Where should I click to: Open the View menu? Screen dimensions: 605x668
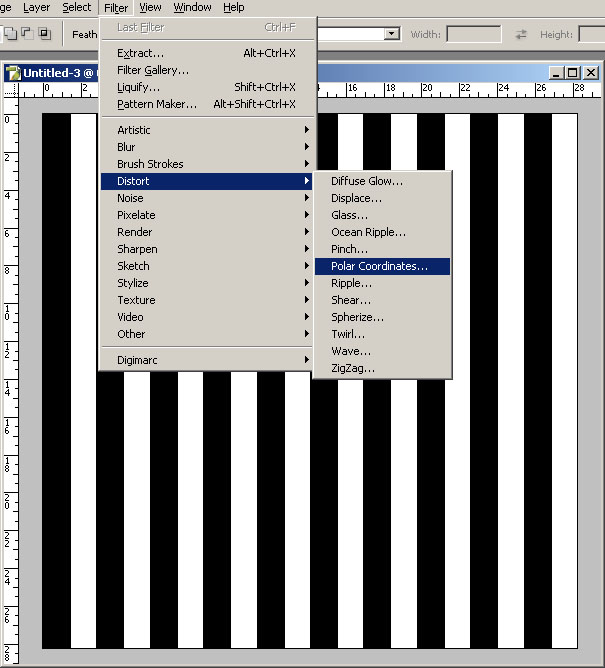point(150,7)
